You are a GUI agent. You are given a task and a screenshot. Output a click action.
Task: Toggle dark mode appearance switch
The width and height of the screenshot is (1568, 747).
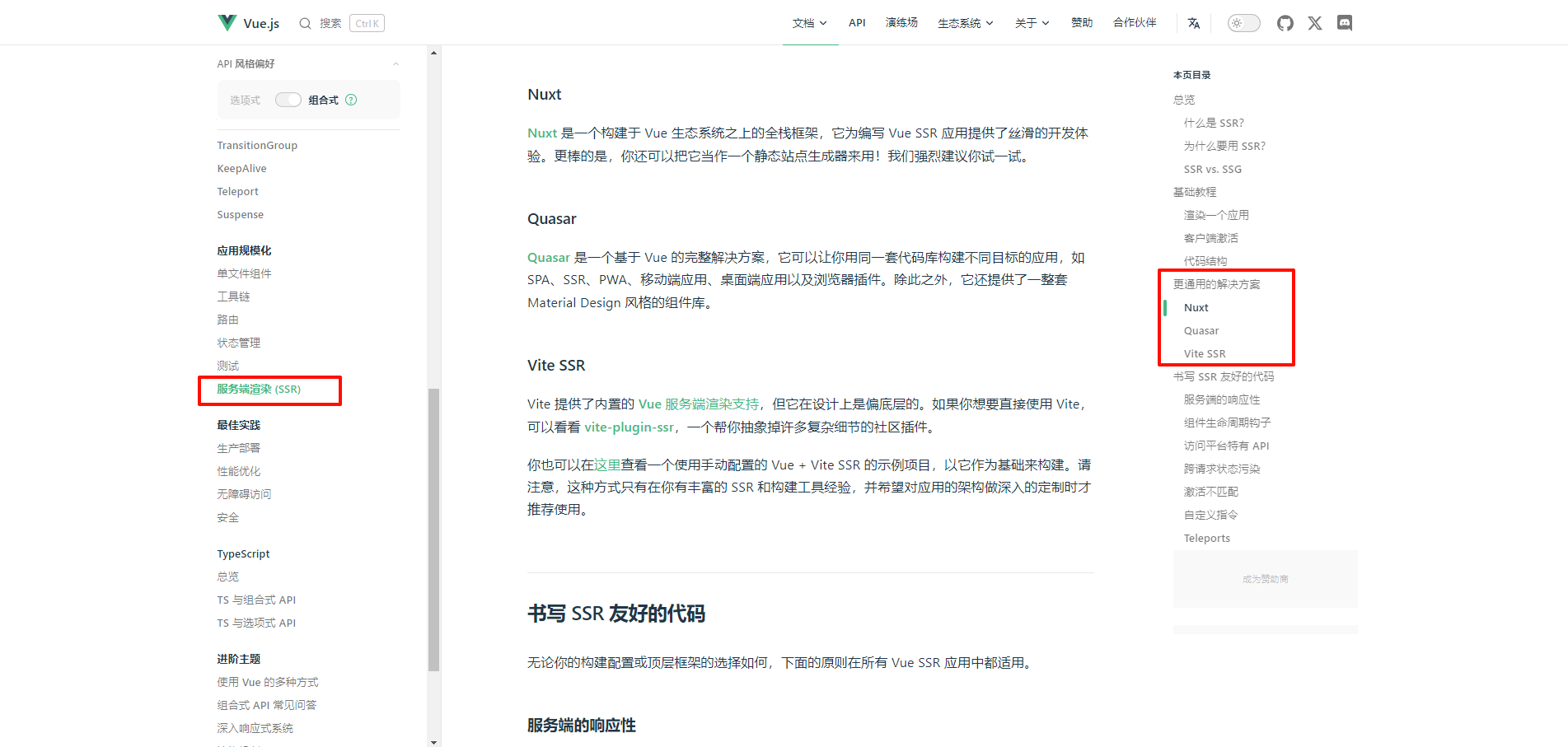1243,23
